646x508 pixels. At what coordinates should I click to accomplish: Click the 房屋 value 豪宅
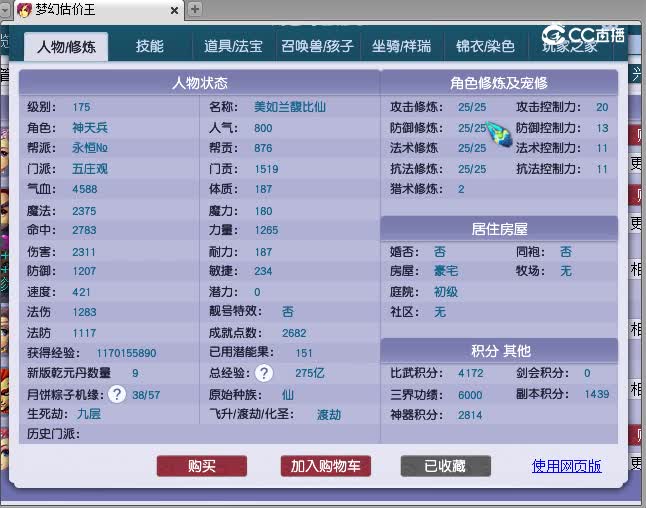click(x=446, y=271)
